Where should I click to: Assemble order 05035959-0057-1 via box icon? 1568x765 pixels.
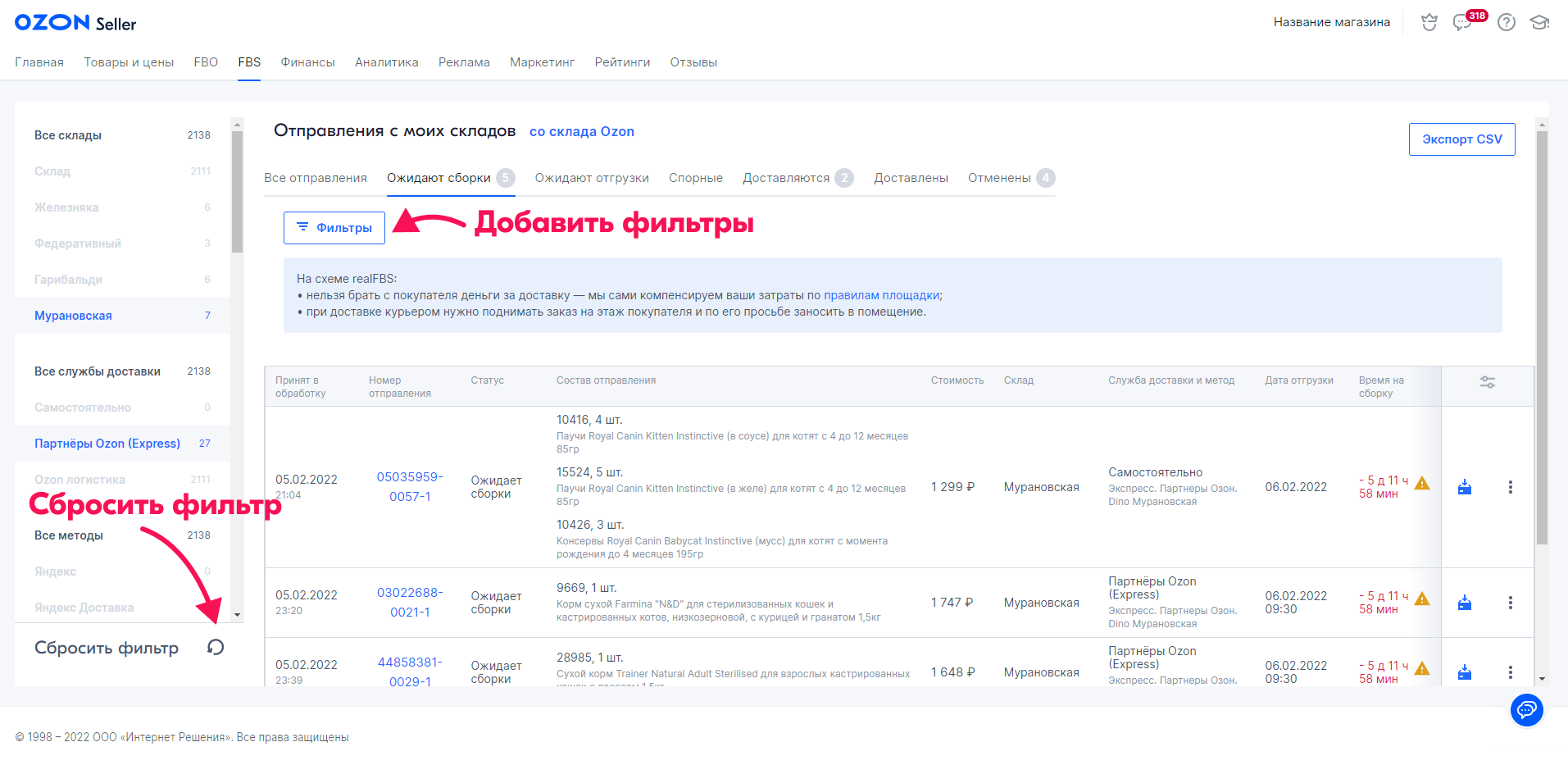coord(1465,487)
